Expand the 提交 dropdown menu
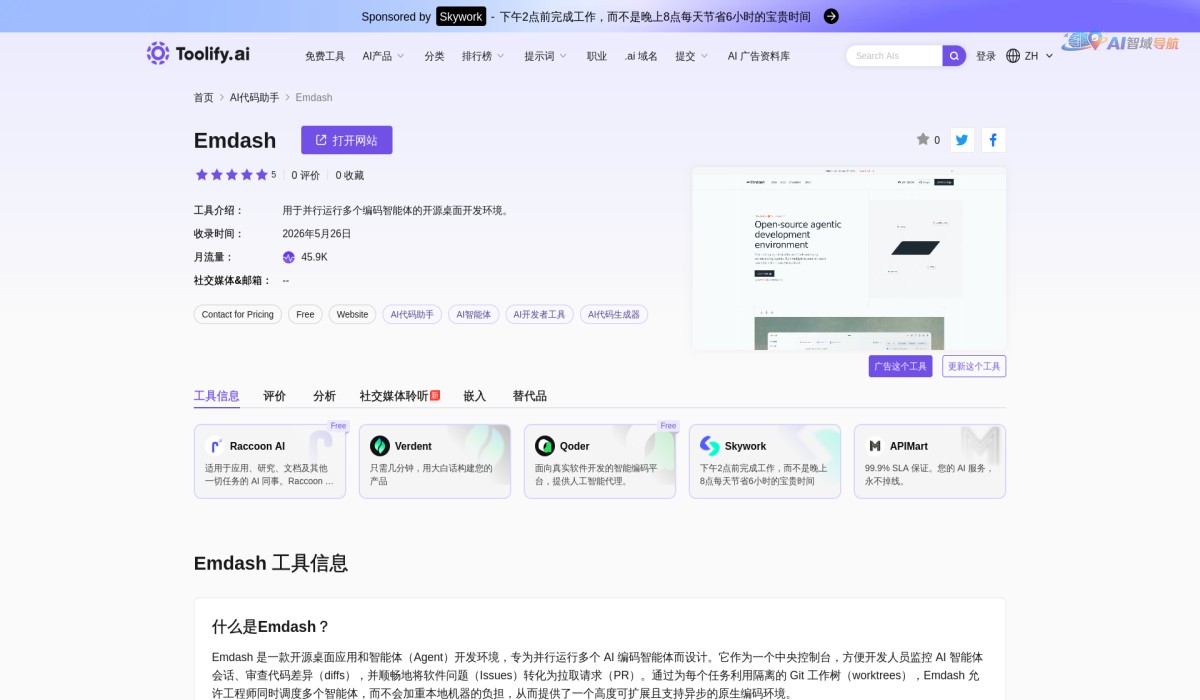Screen dimensions: 1200x700 click(x=692, y=56)
